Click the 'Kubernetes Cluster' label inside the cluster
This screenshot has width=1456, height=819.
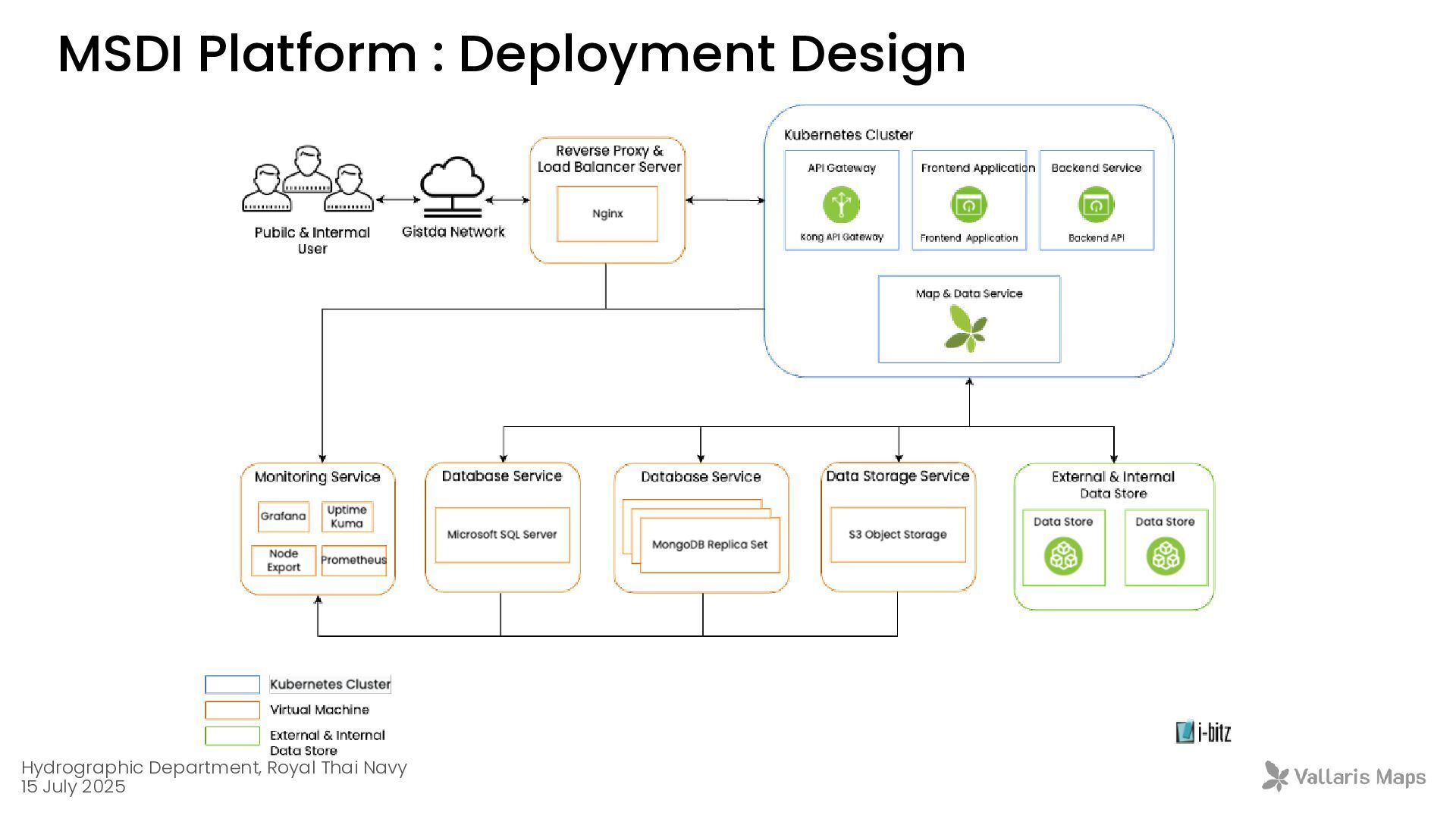coord(849,135)
